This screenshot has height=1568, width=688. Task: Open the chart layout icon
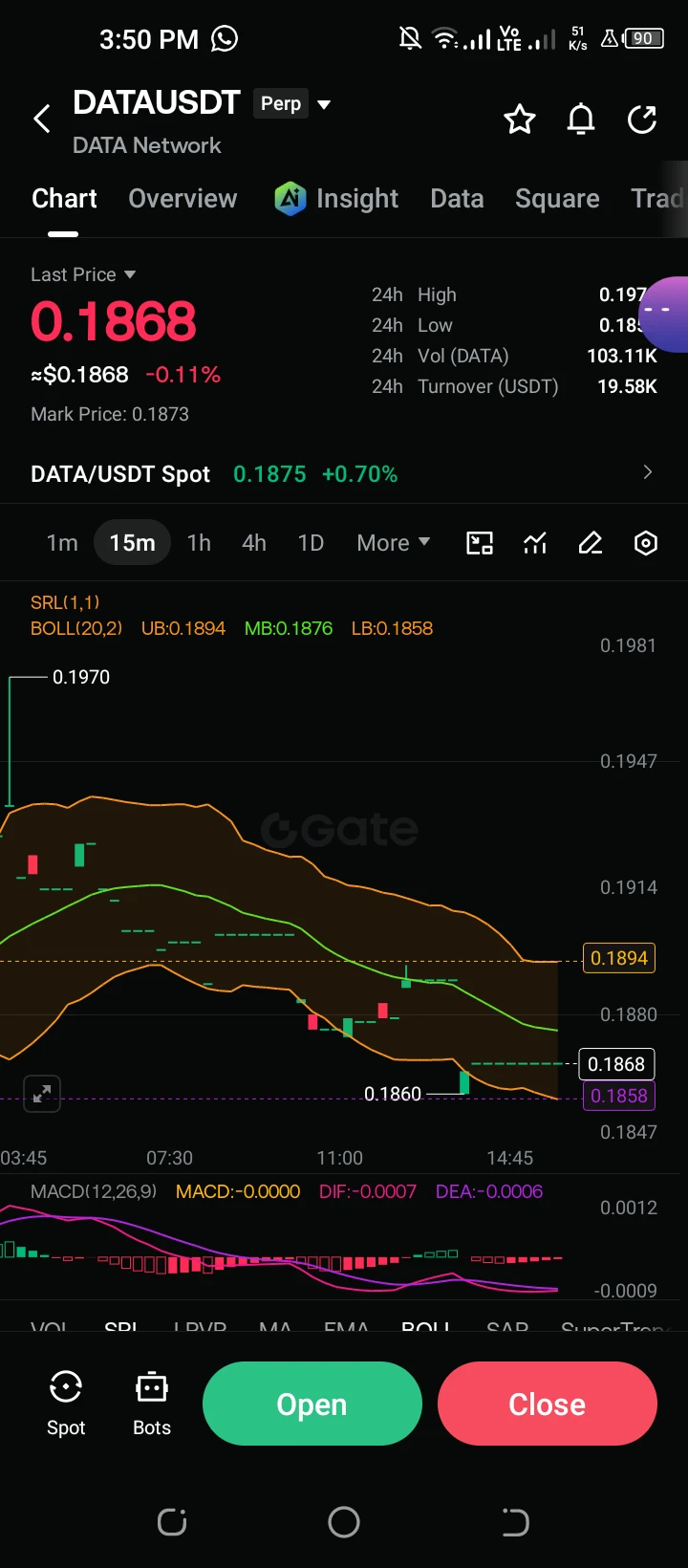coord(480,543)
